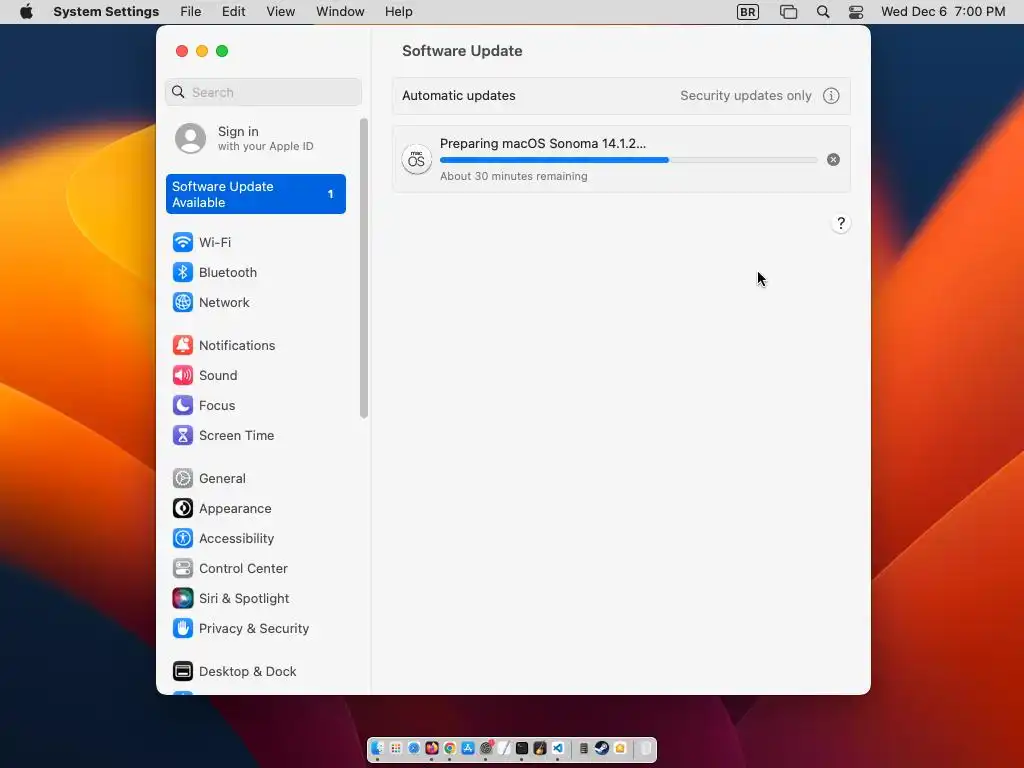
Task: Open Accessibility settings pane
Action: (x=223, y=539)
